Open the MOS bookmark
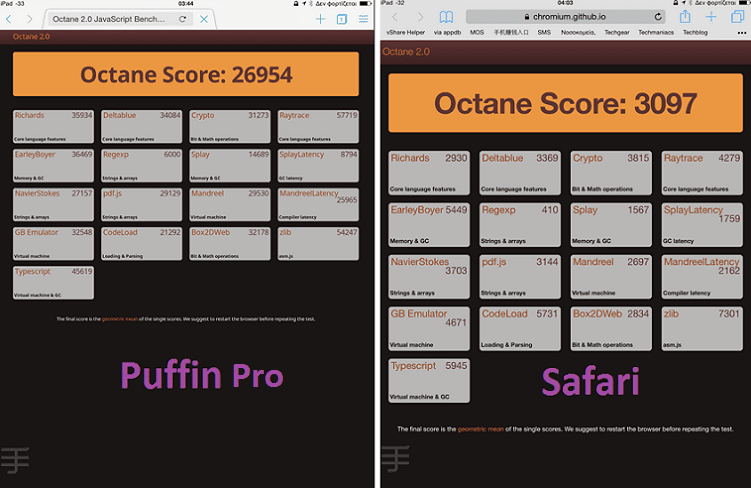The height and width of the screenshot is (488, 751). pyautogui.click(x=477, y=33)
